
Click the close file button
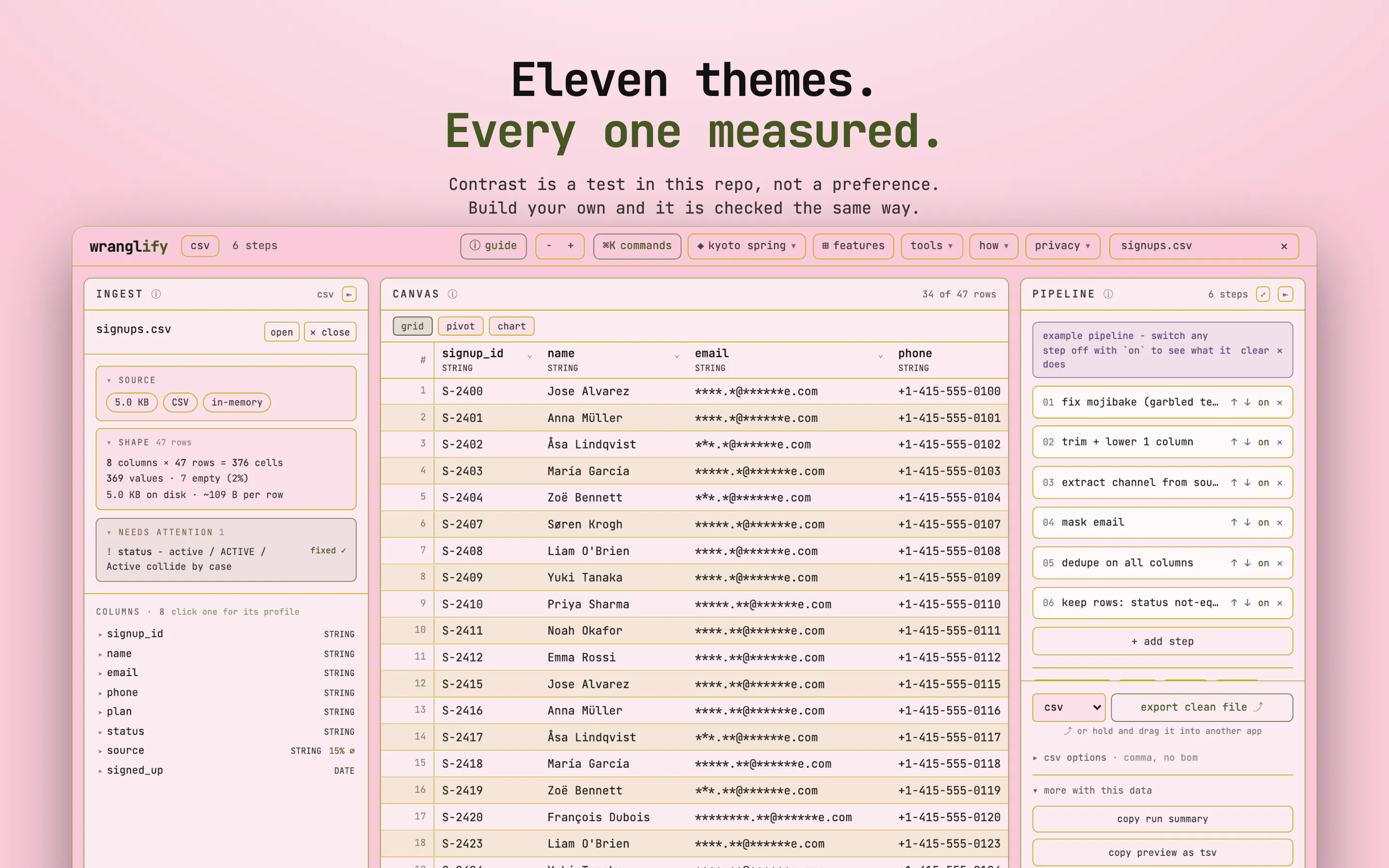(330, 332)
